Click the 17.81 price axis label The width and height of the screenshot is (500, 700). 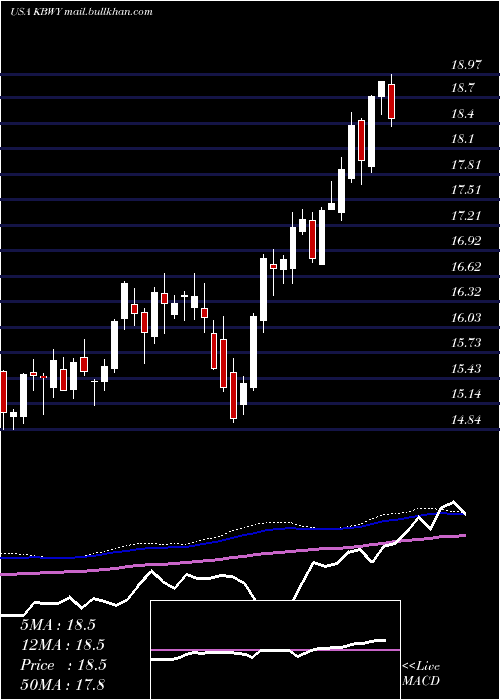click(x=467, y=165)
